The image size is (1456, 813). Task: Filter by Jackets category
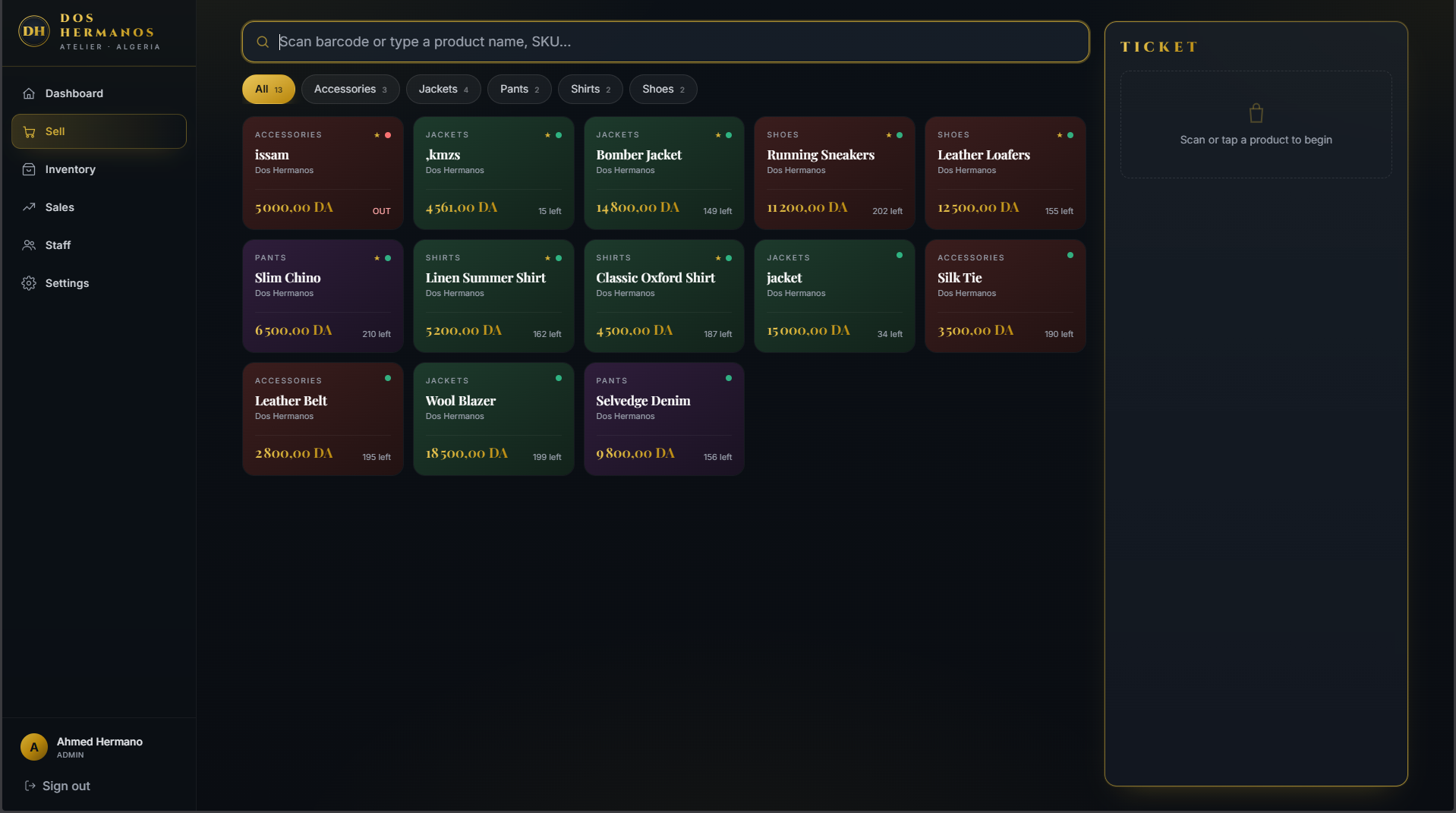click(443, 90)
